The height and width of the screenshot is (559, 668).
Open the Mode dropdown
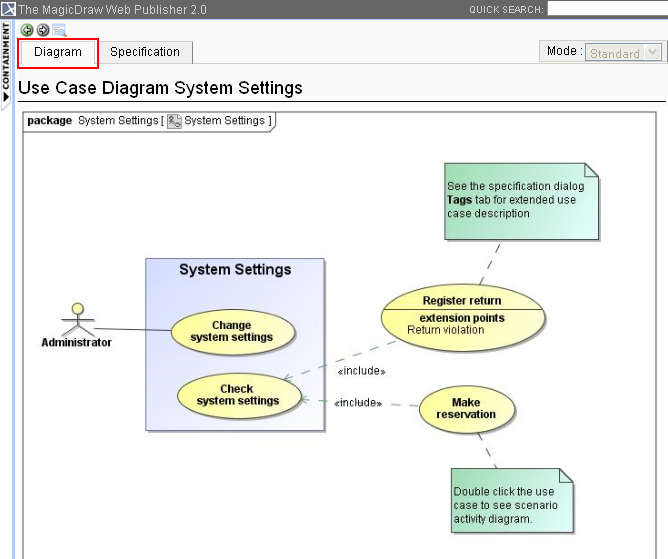click(624, 52)
